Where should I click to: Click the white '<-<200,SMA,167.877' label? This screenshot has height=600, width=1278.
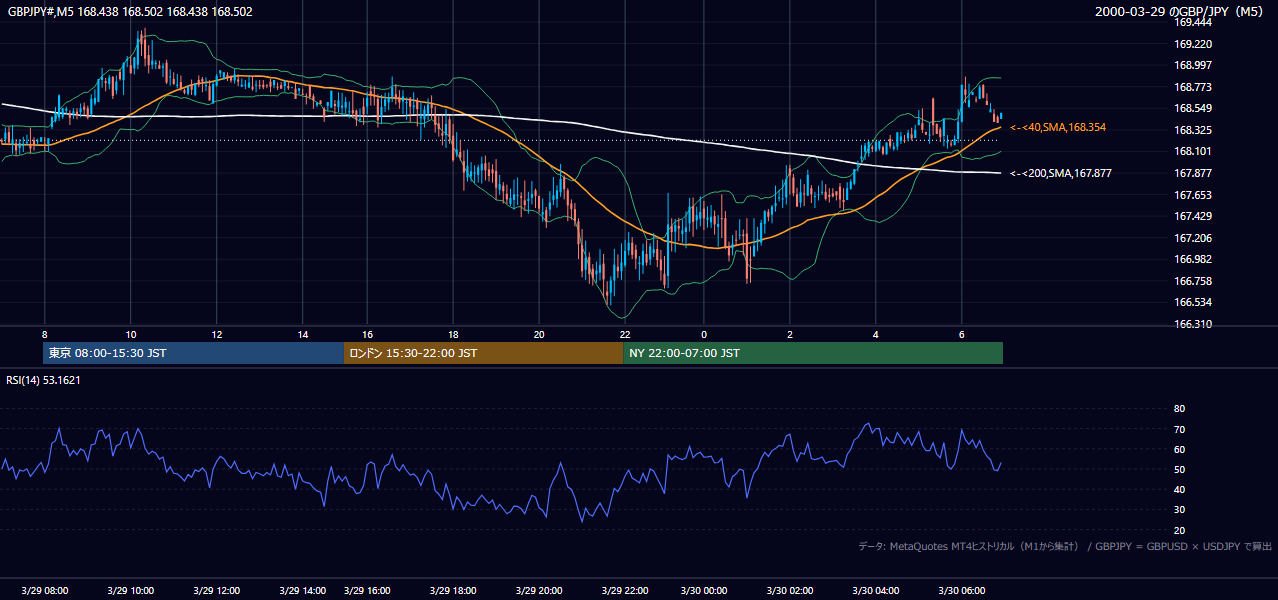pyautogui.click(x=1061, y=173)
